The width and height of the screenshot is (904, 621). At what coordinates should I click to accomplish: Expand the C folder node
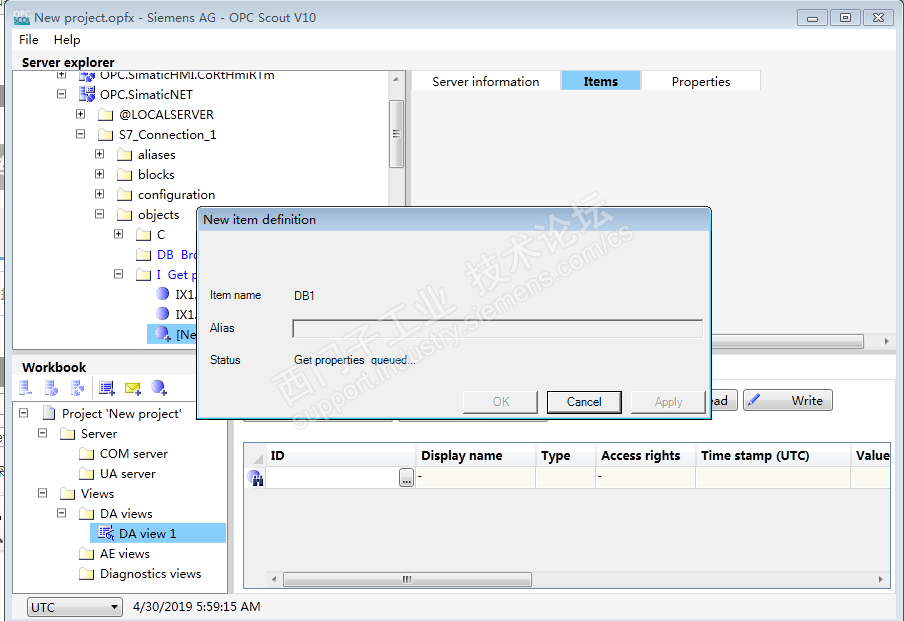[x=119, y=234]
